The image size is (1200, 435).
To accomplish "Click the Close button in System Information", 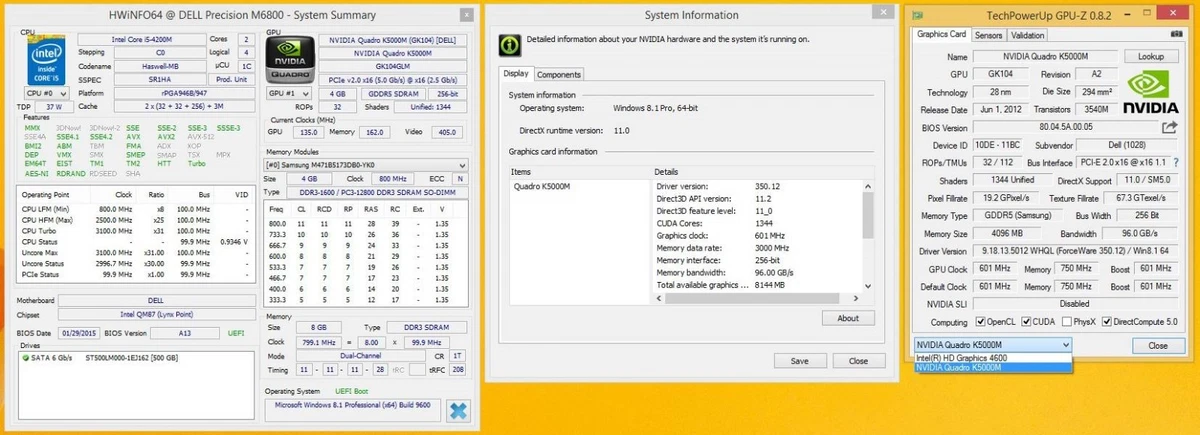I will pyautogui.click(x=858, y=361).
